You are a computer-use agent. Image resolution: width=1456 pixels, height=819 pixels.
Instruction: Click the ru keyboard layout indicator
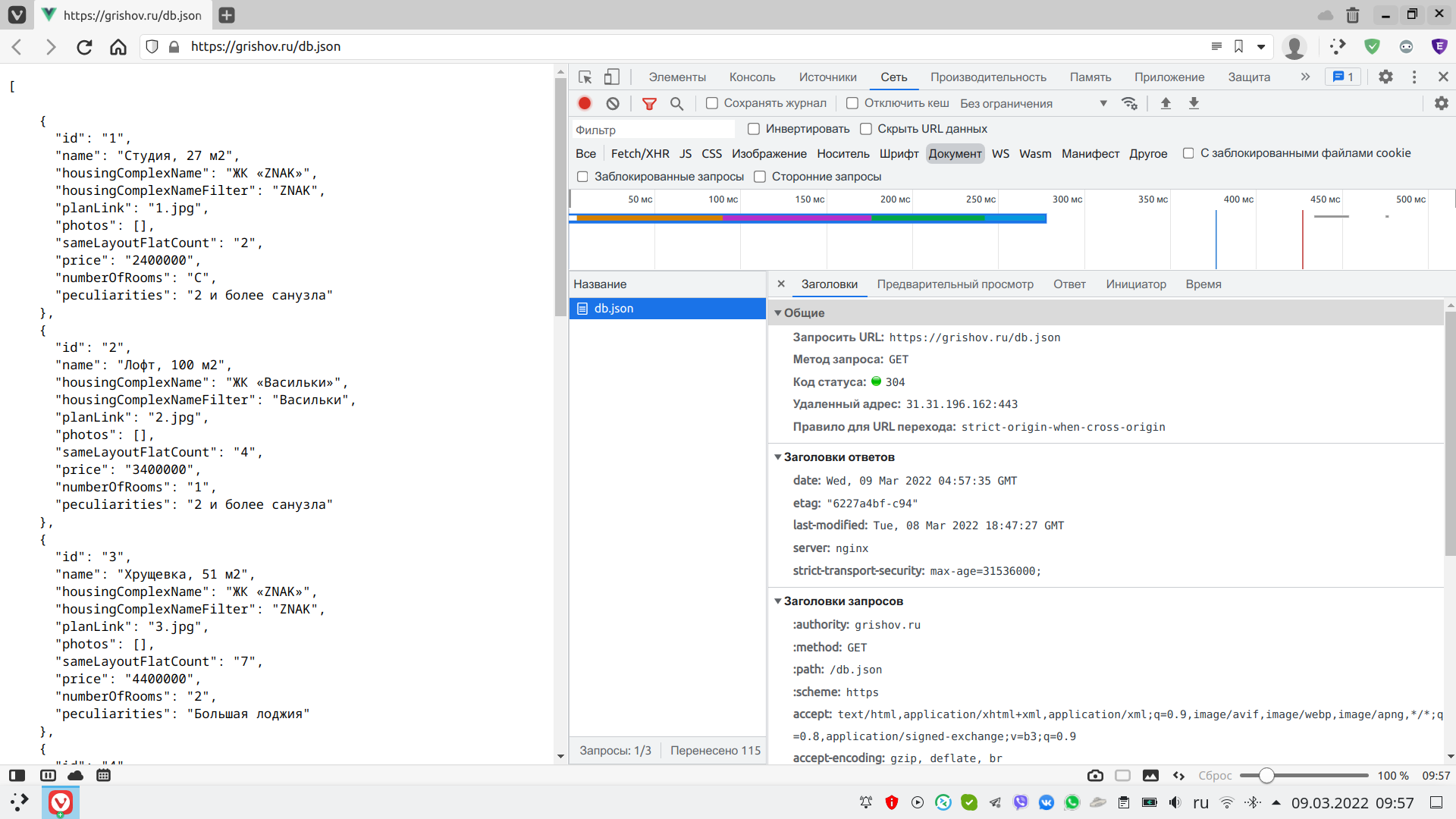pos(1200,802)
